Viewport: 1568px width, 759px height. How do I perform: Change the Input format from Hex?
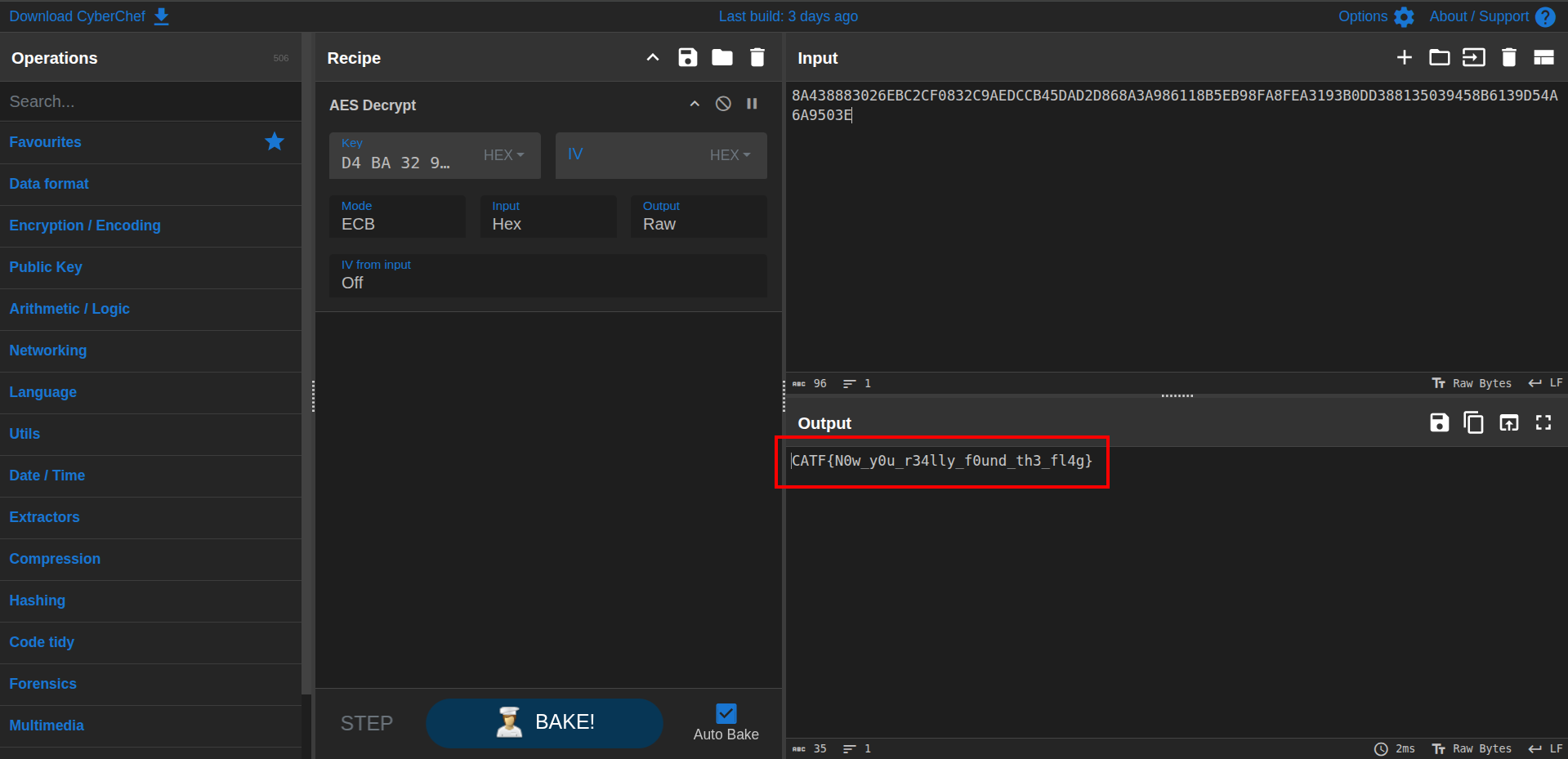tap(548, 217)
